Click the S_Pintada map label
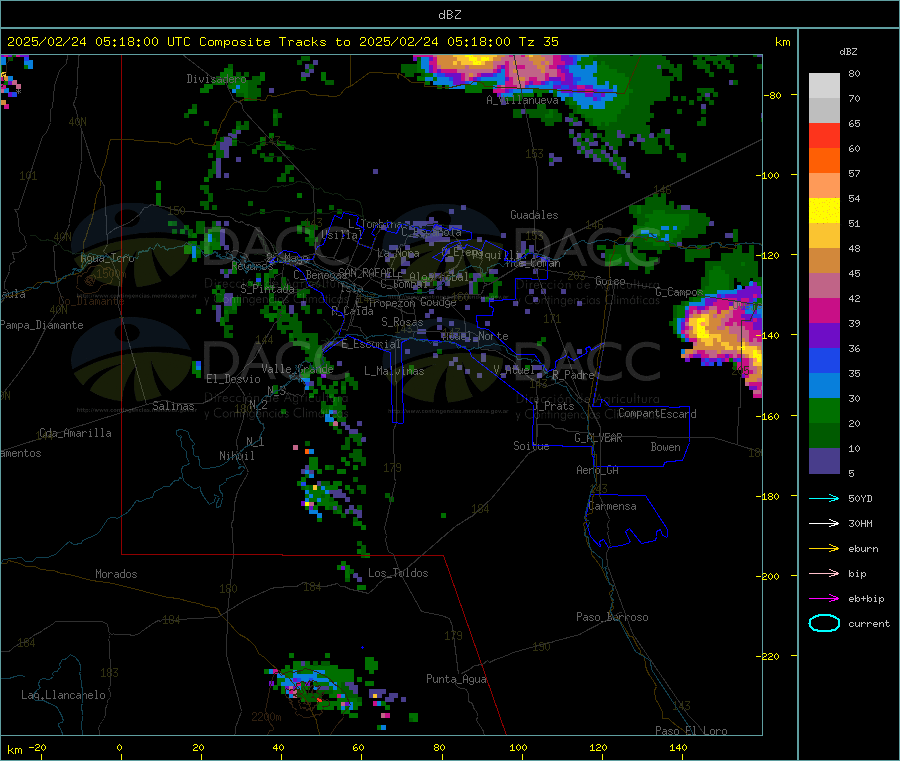 tap(267, 289)
